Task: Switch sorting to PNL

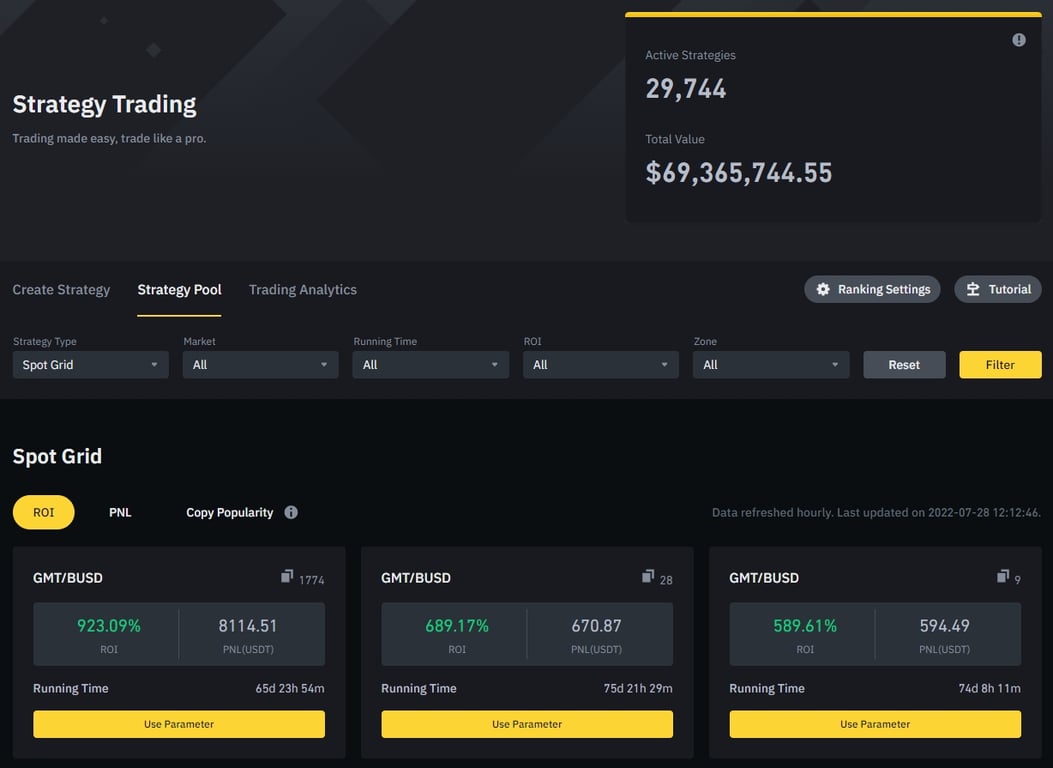Action: (119, 511)
